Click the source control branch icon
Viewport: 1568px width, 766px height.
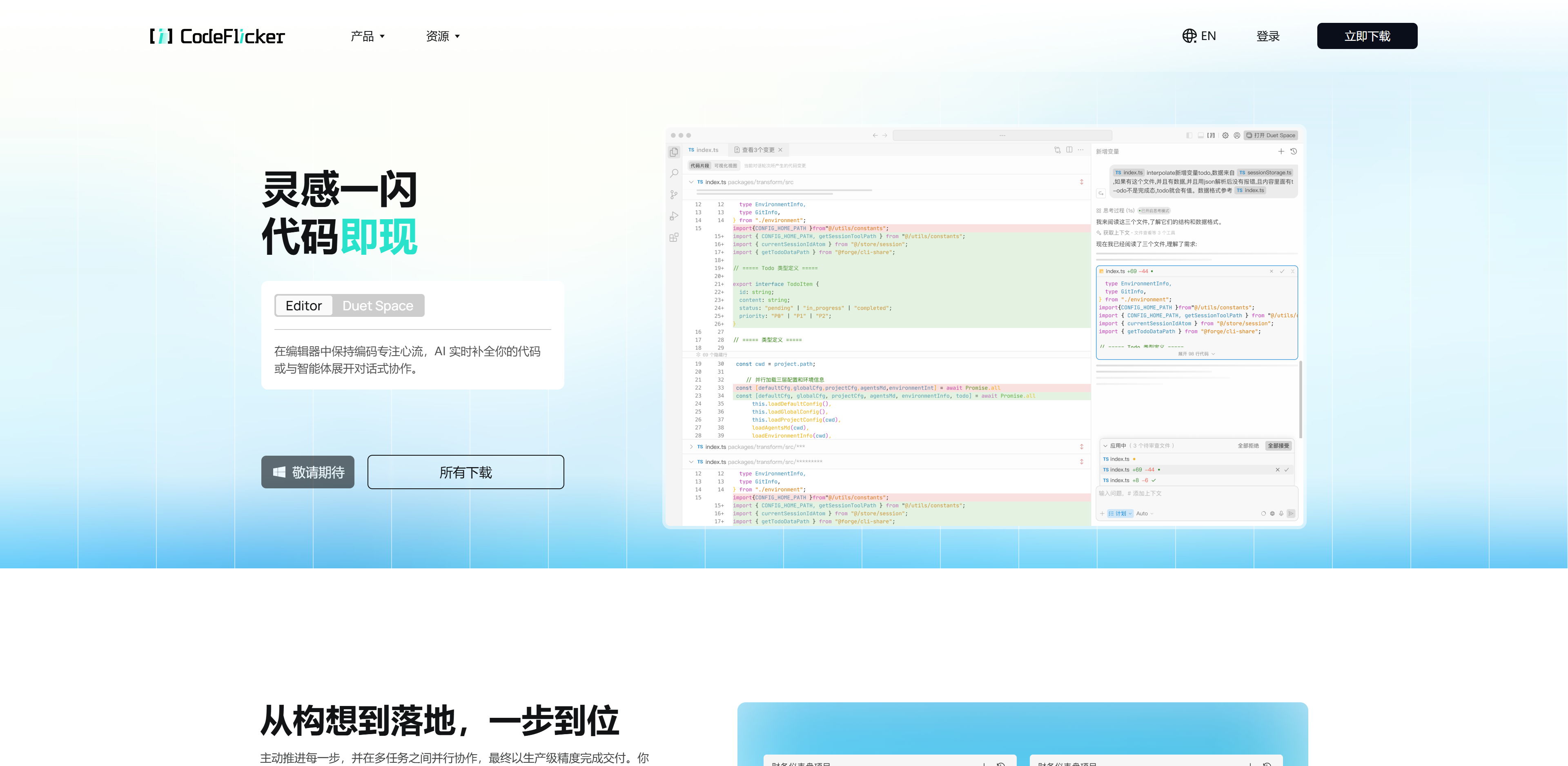674,195
